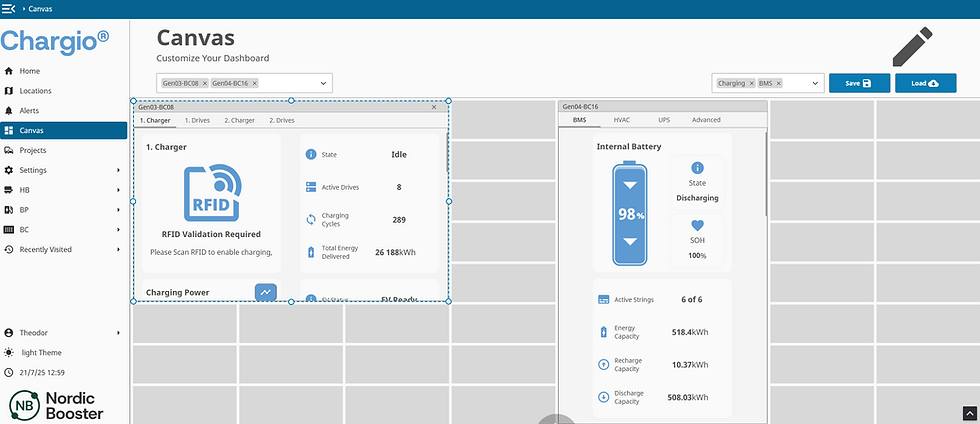
Task: Click the Canvas breadcrumb in top bar
Action: click(41, 9)
